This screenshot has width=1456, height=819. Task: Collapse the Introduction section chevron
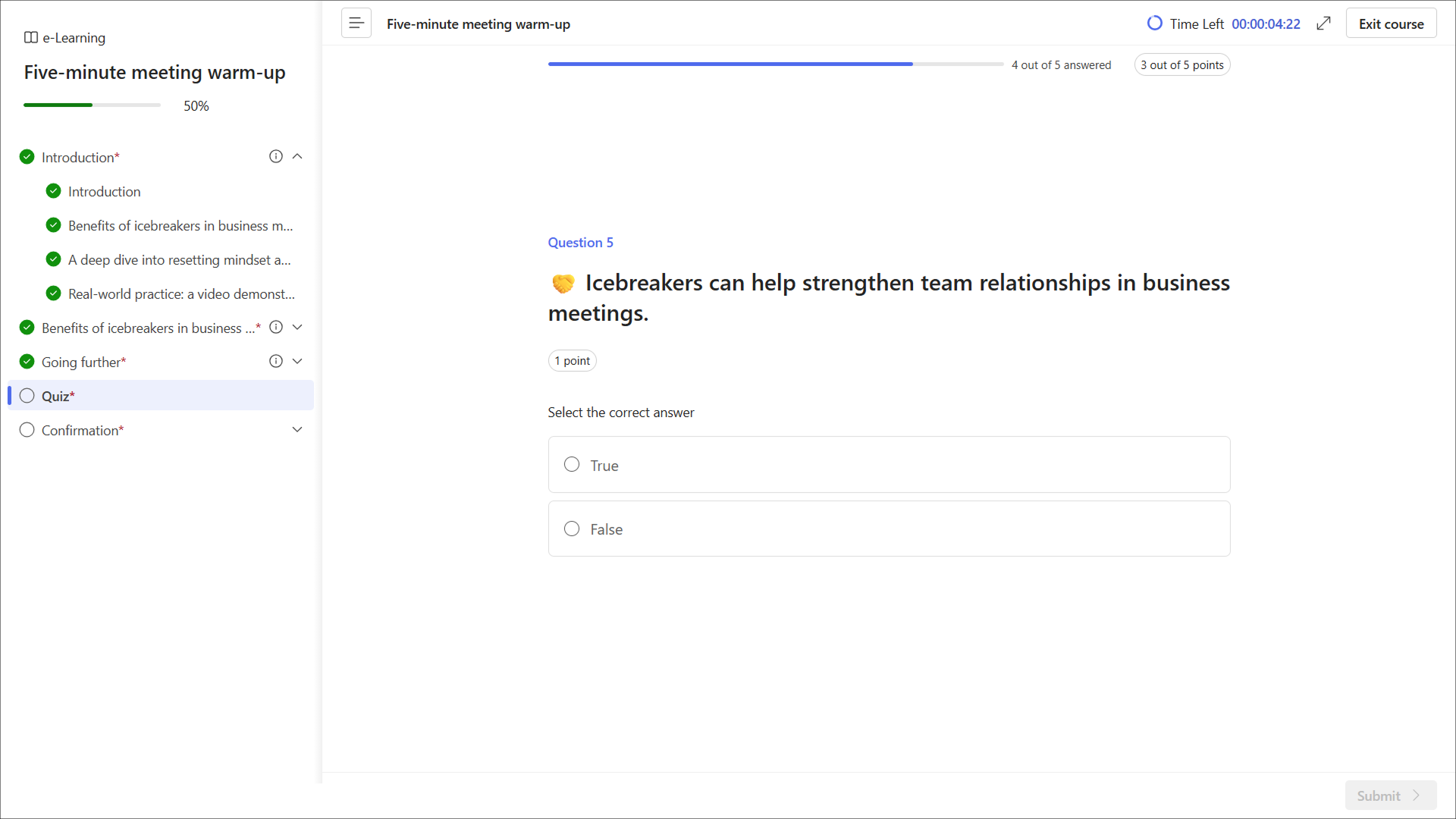coord(297,156)
